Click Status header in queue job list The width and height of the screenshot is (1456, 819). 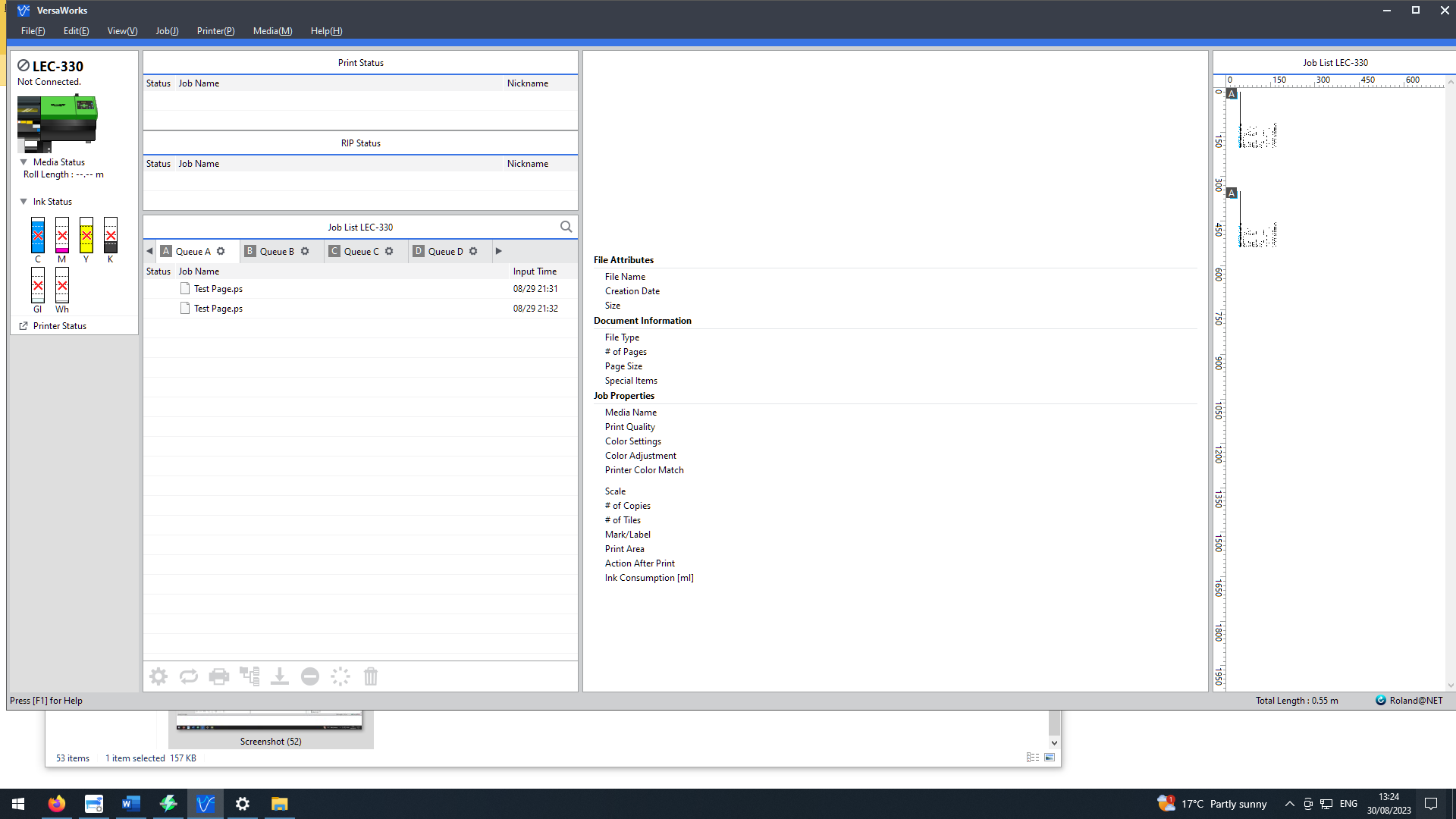click(x=158, y=271)
